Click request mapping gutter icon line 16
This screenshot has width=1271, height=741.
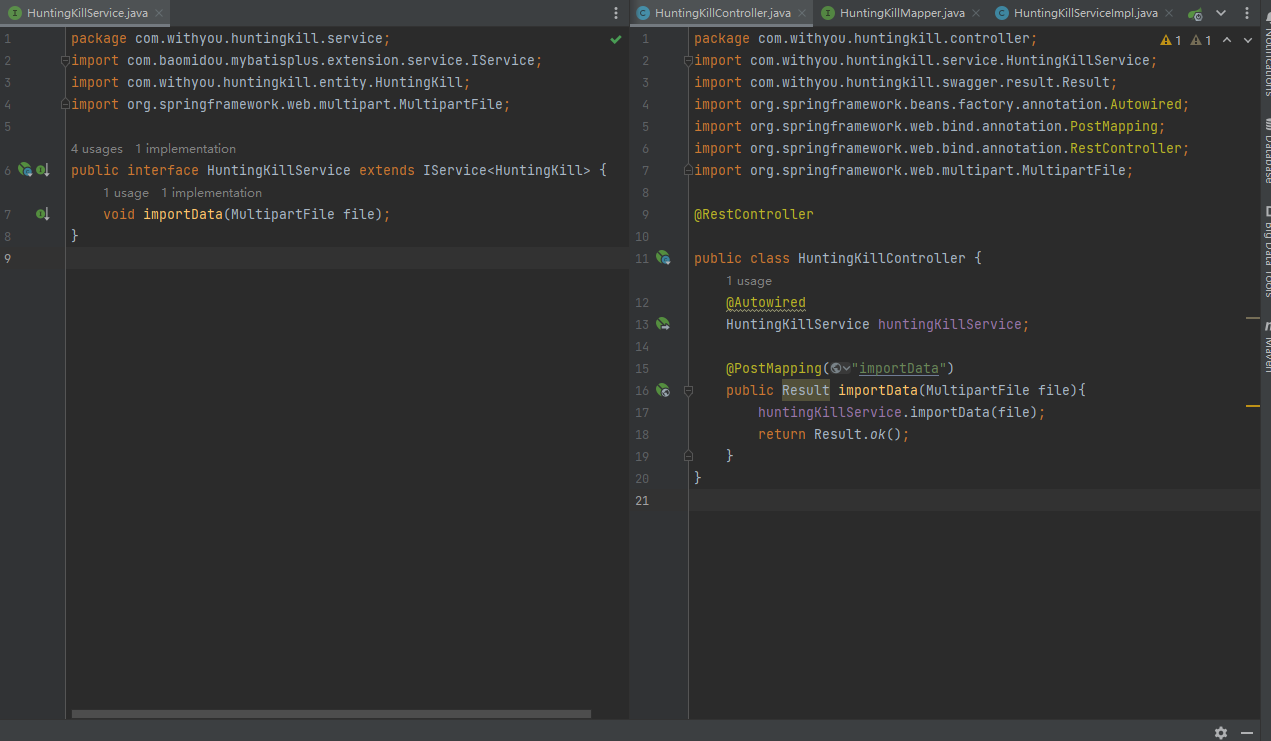coord(663,390)
